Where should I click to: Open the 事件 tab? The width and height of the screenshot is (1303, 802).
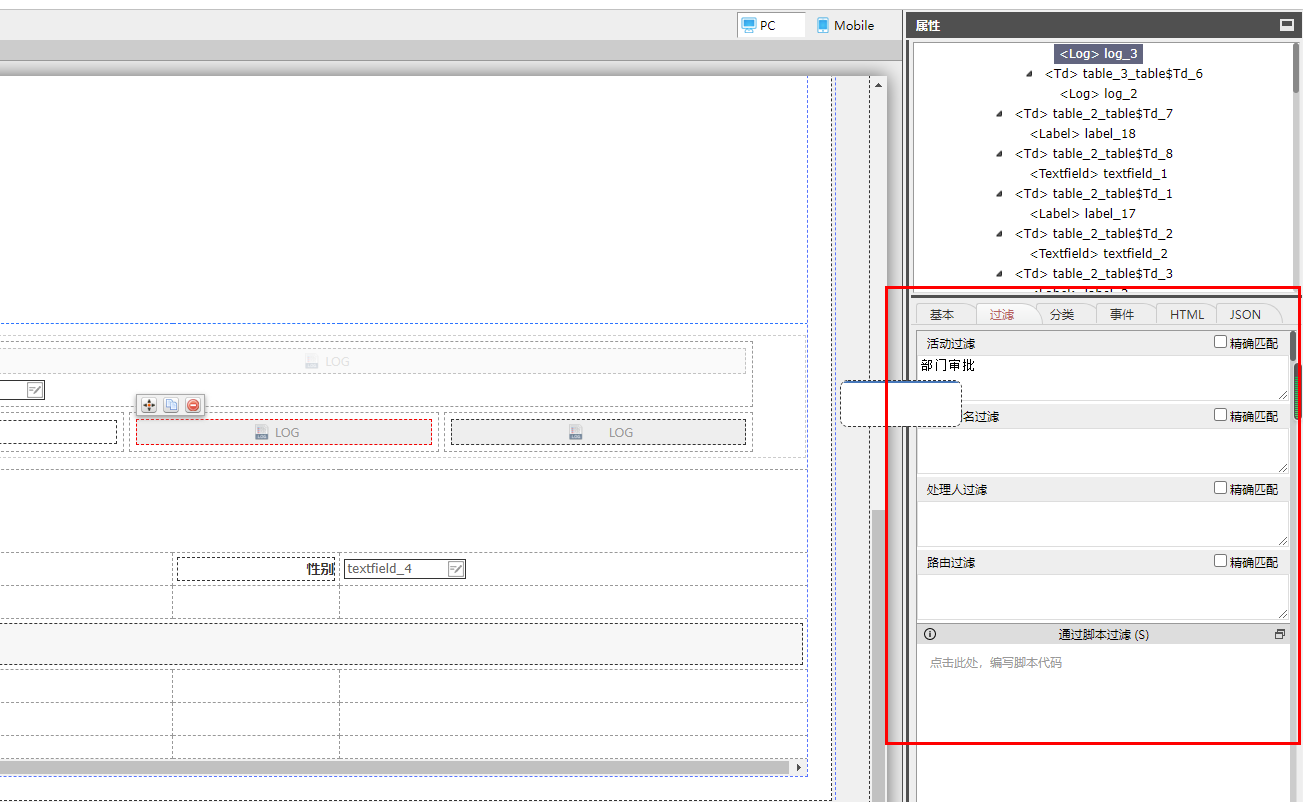point(1122,314)
